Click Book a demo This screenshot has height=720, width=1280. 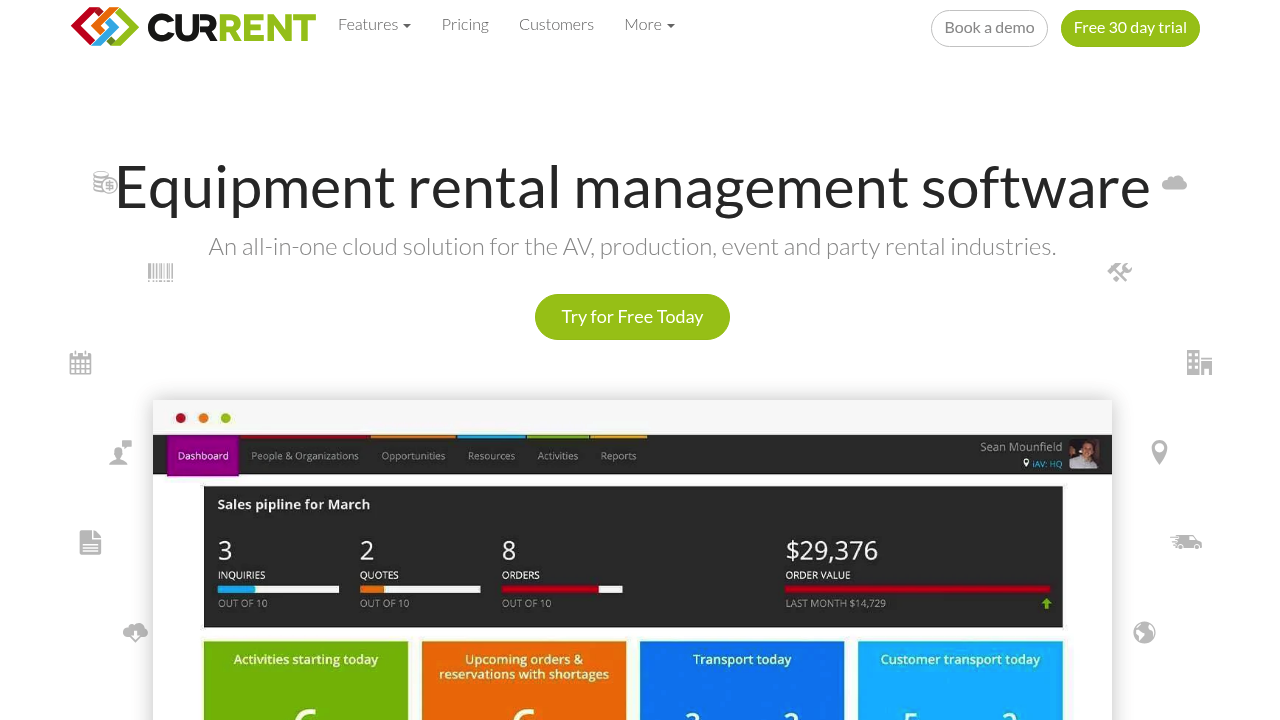coord(989,28)
